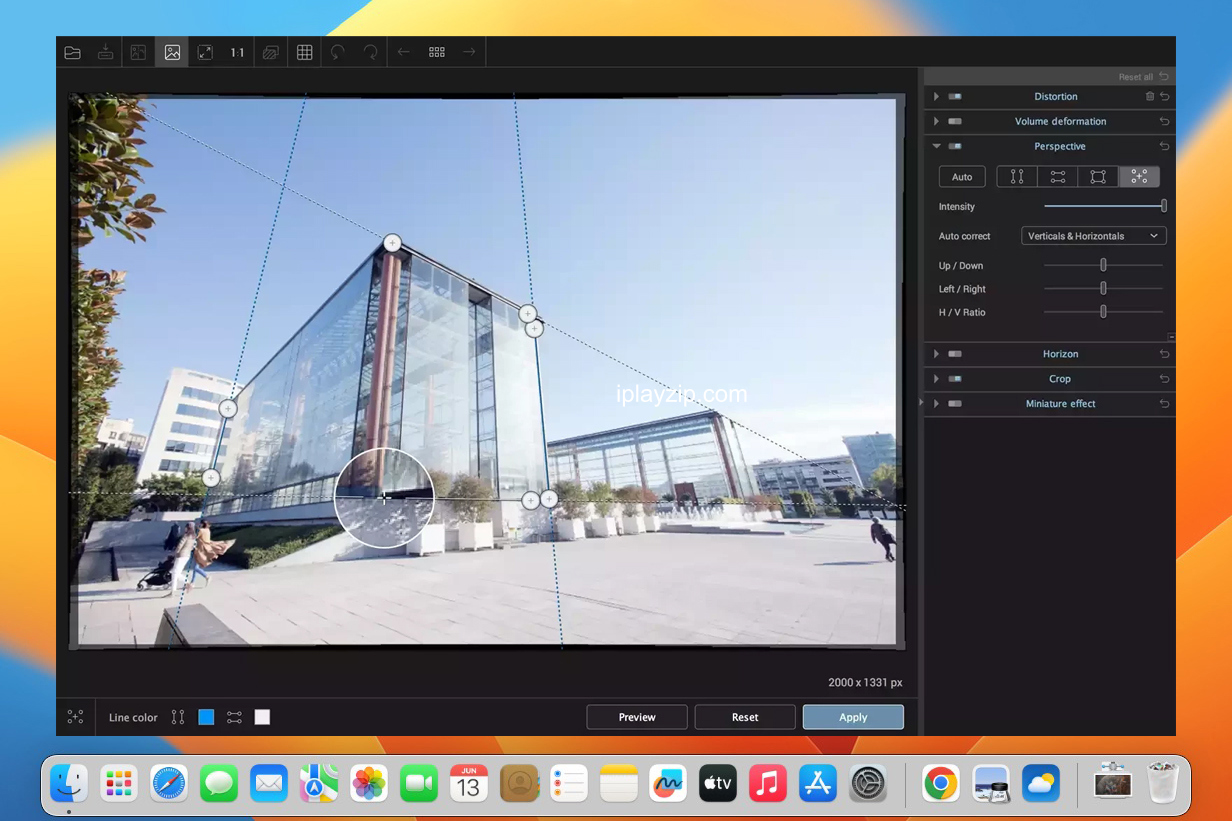Reset the Perspective settings
The width and height of the screenshot is (1232, 821).
point(1164,147)
